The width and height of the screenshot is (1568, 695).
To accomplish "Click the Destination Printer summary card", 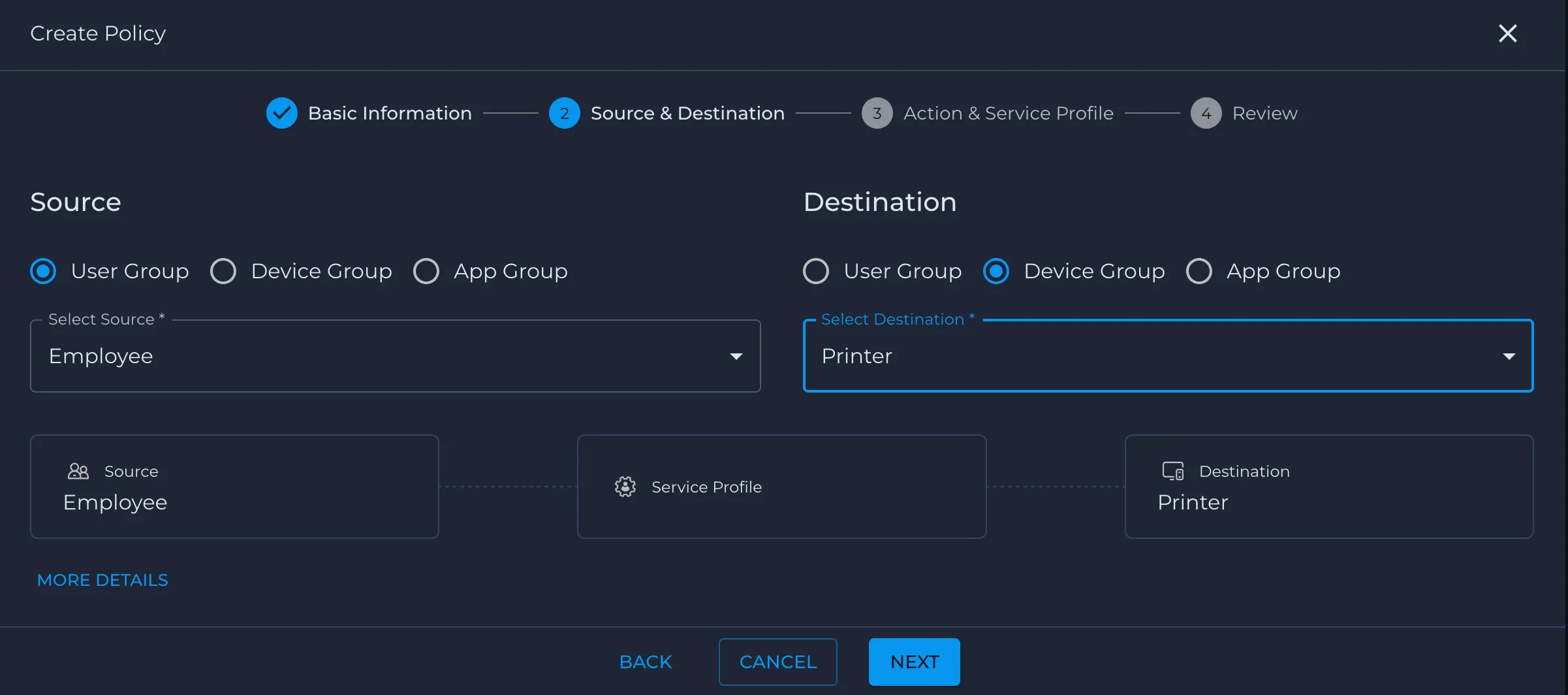I will click(x=1329, y=487).
